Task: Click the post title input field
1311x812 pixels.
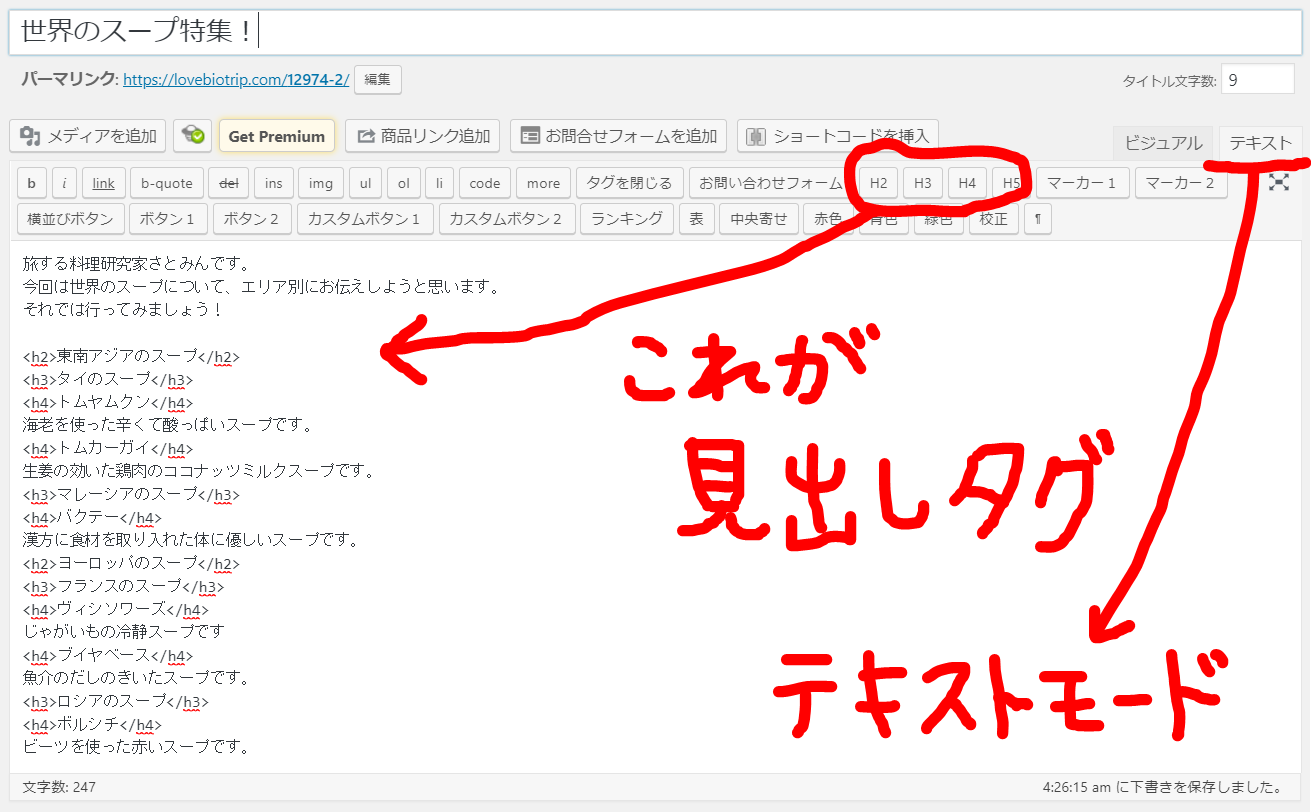Action: point(655,33)
